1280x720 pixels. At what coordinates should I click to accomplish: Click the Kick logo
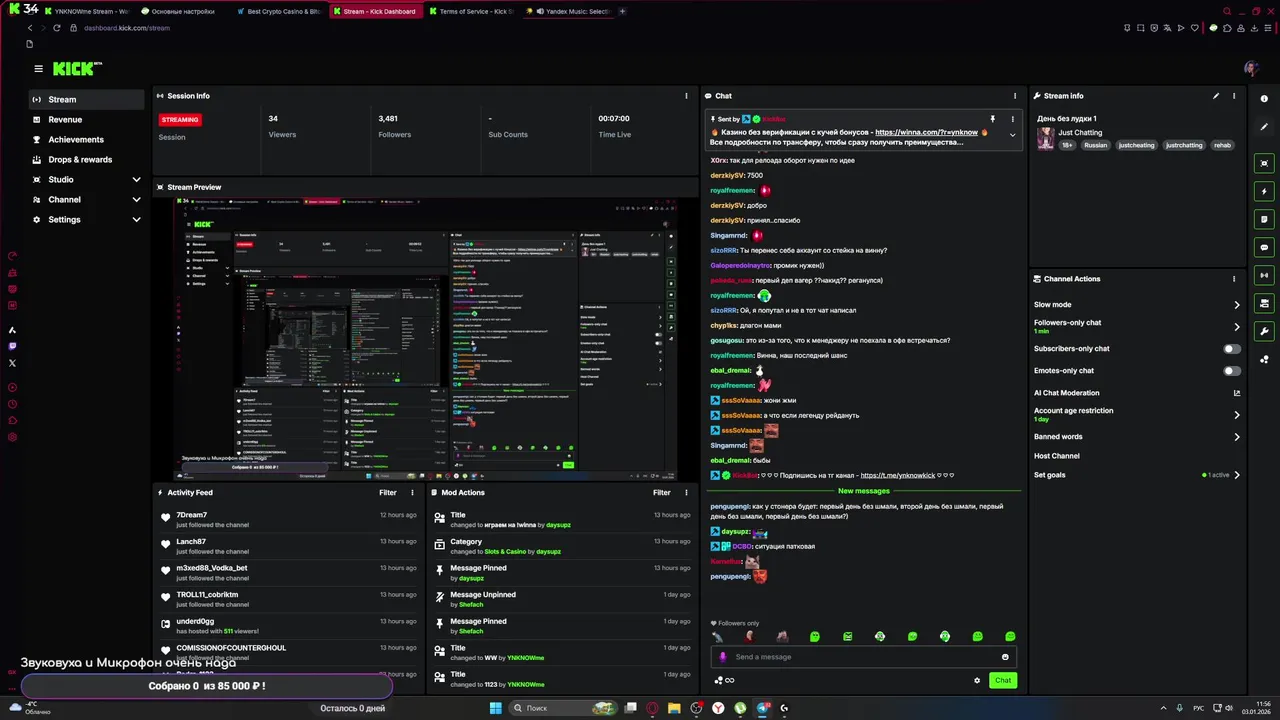click(77, 68)
